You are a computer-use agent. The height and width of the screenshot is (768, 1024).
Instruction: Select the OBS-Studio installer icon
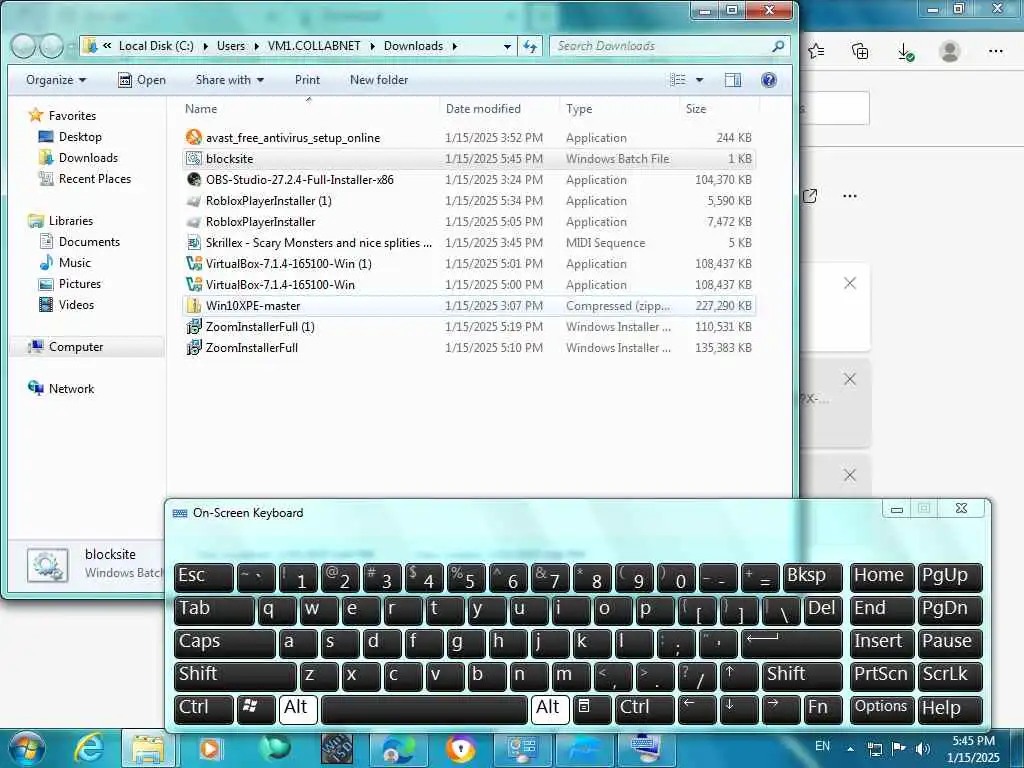pyautogui.click(x=193, y=180)
